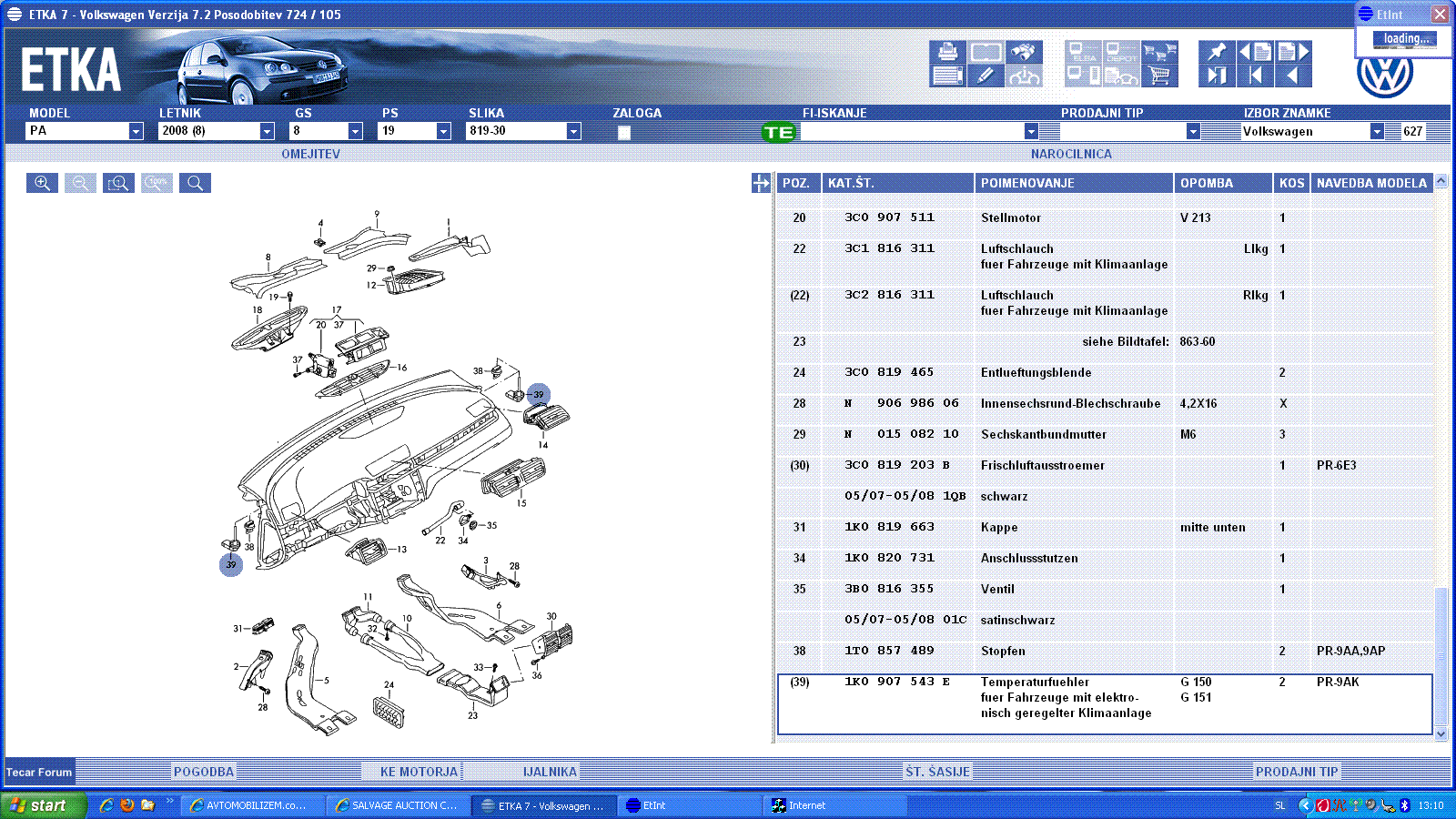Open Firefox from quick launch
This screenshot has height=819, width=1456.
point(127,805)
